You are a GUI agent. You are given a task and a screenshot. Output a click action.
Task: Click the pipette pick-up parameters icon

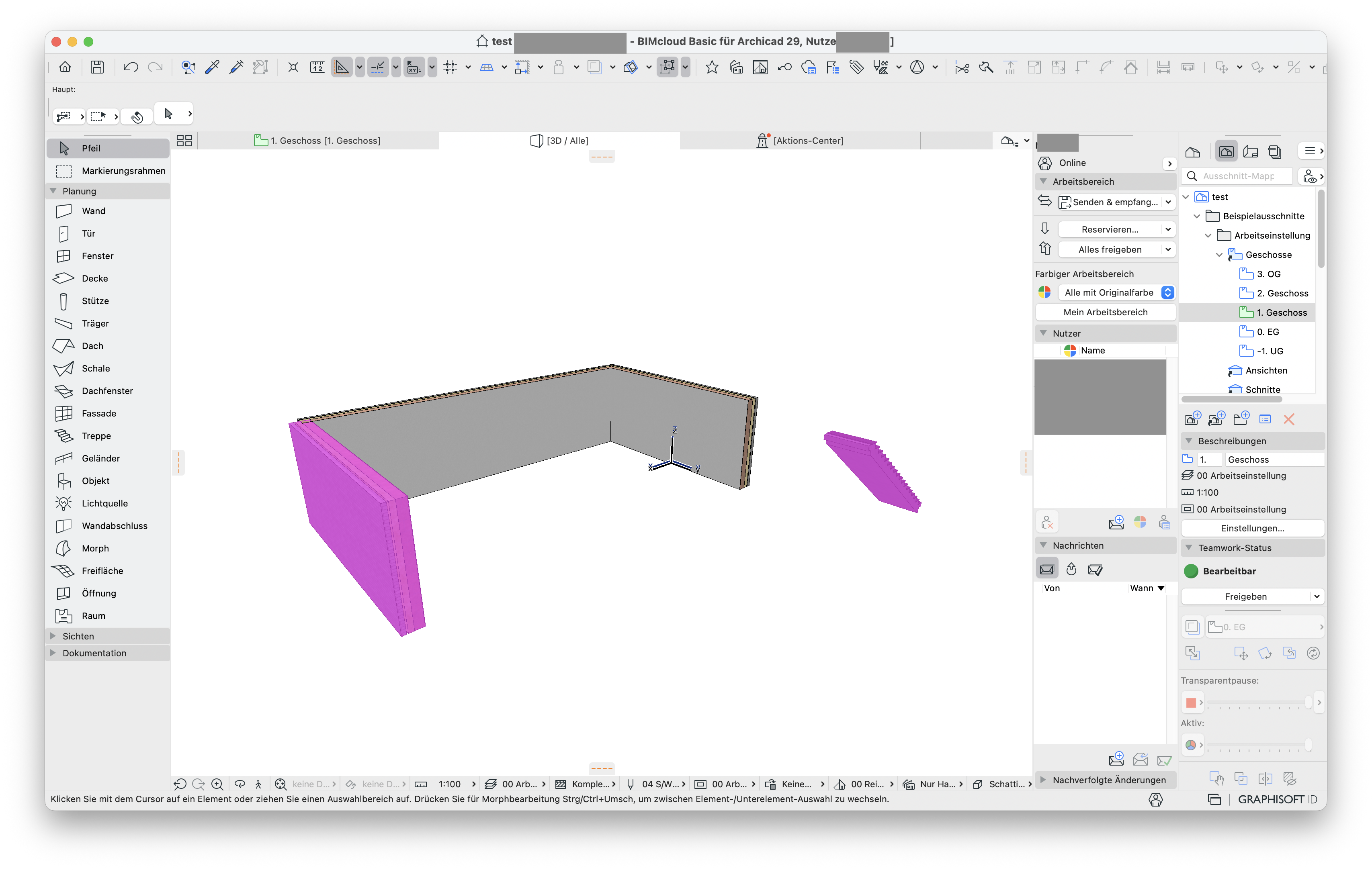[212, 67]
